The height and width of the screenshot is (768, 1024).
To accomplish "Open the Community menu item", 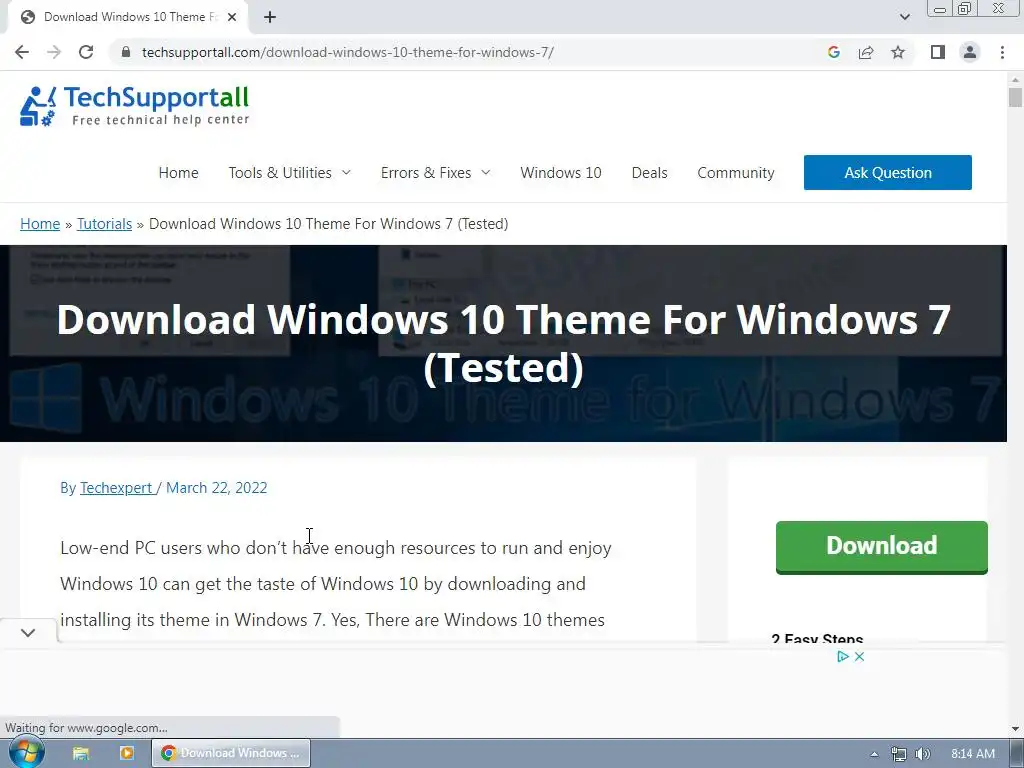I will click(736, 172).
